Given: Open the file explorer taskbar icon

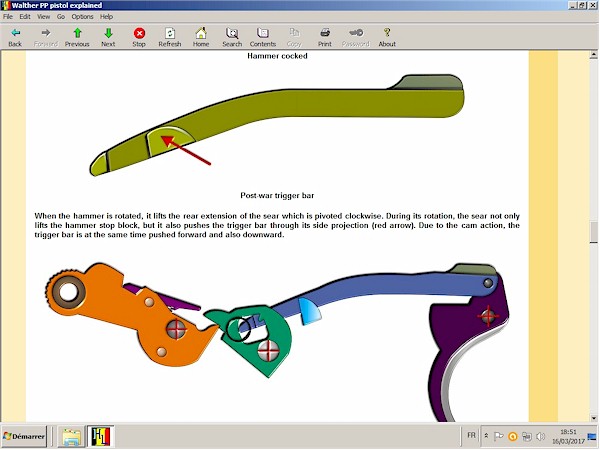Looking at the screenshot, I should tap(72, 437).
